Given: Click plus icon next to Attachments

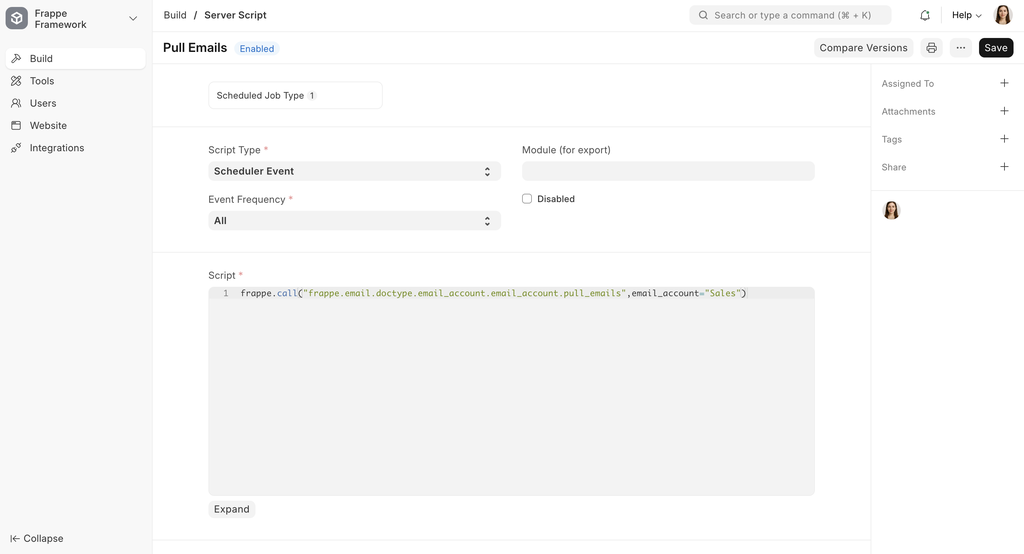Looking at the screenshot, I should tap(1004, 112).
